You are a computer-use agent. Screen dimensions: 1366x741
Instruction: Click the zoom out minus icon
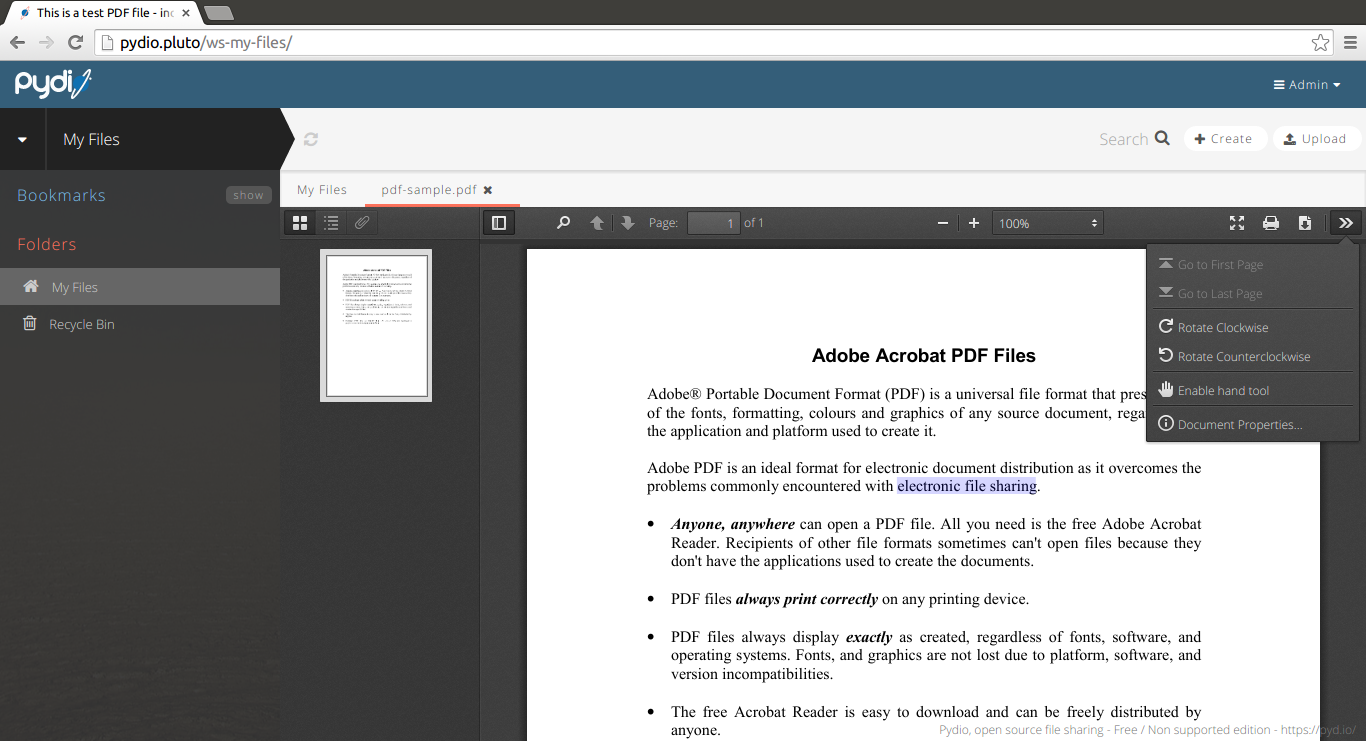(942, 223)
